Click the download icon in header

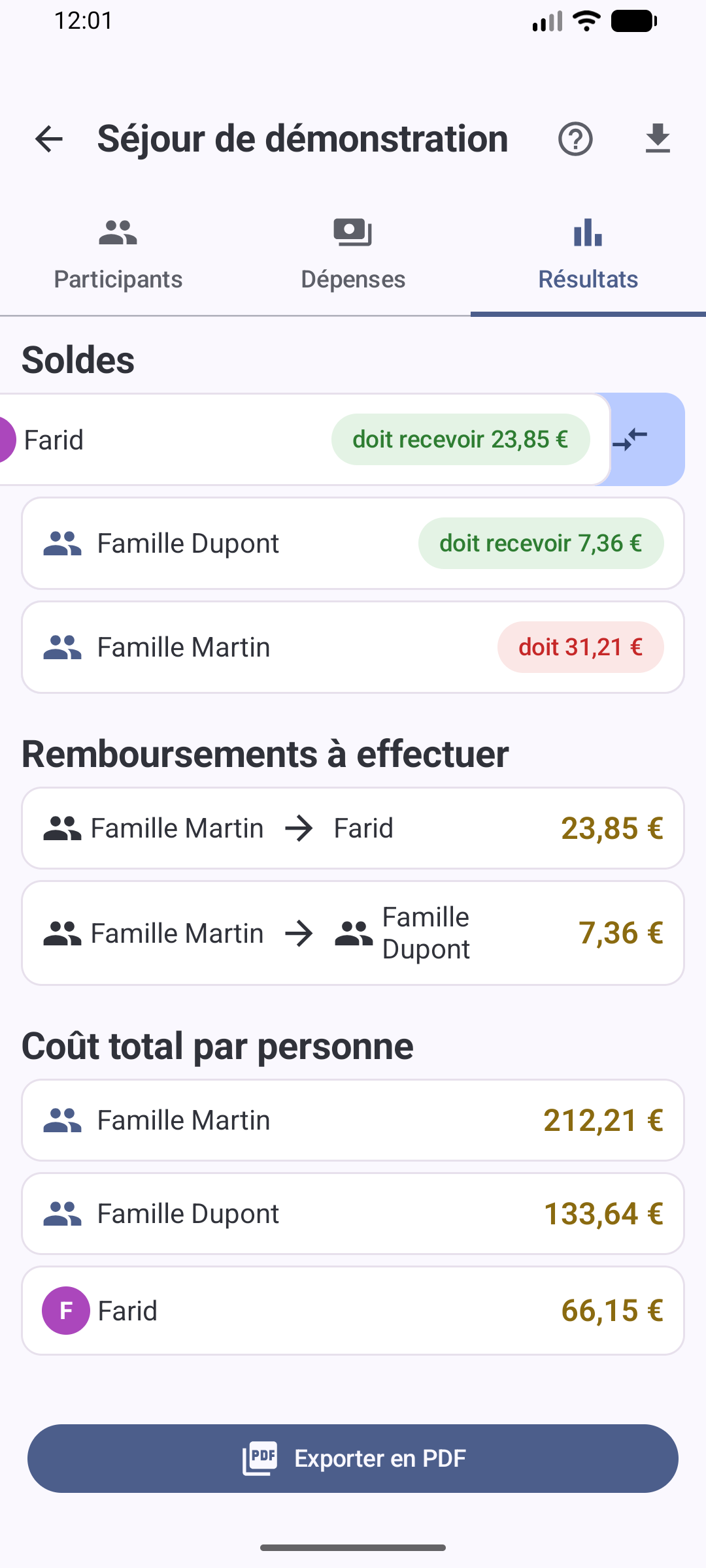click(x=658, y=139)
